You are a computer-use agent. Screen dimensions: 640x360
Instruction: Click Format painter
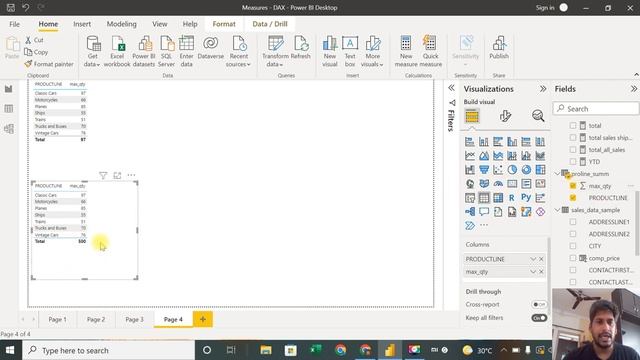pyautogui.click(x=49, y=64)
